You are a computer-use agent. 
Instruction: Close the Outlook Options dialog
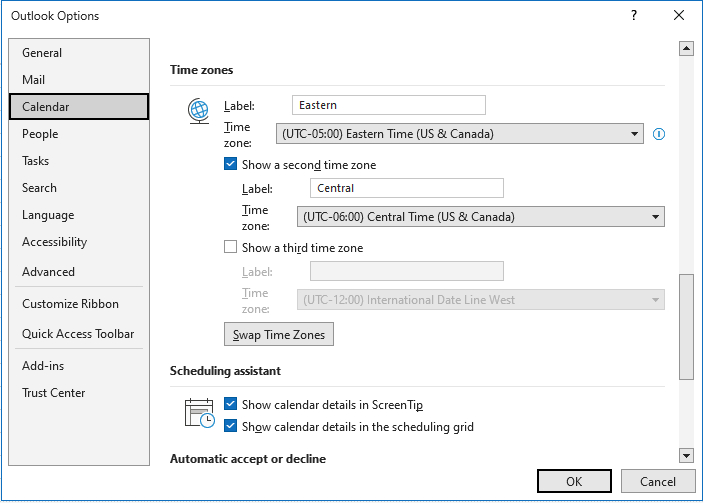679,16
